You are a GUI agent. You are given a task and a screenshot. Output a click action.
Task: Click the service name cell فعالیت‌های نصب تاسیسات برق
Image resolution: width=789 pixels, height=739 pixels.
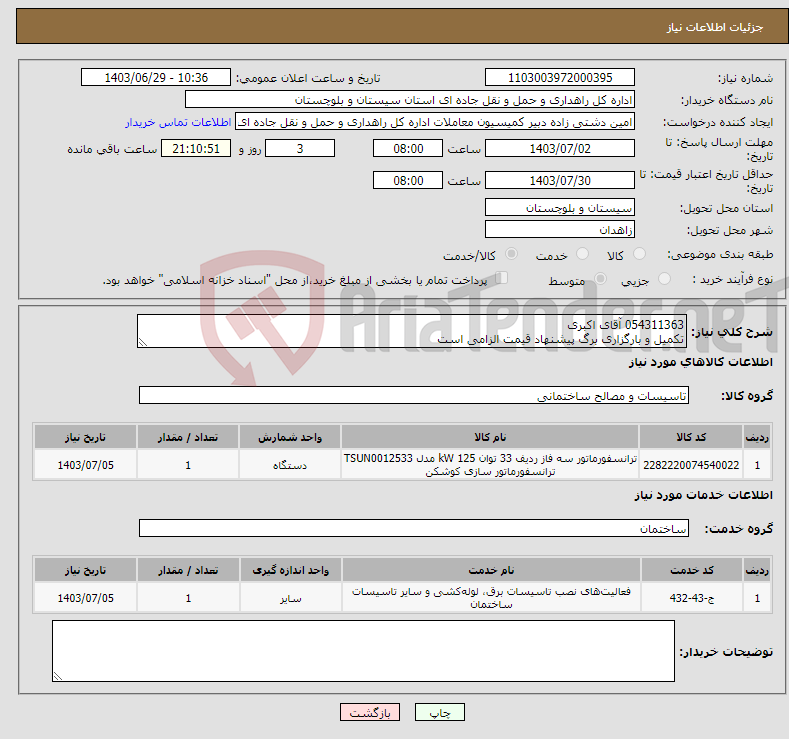point(491,598)
